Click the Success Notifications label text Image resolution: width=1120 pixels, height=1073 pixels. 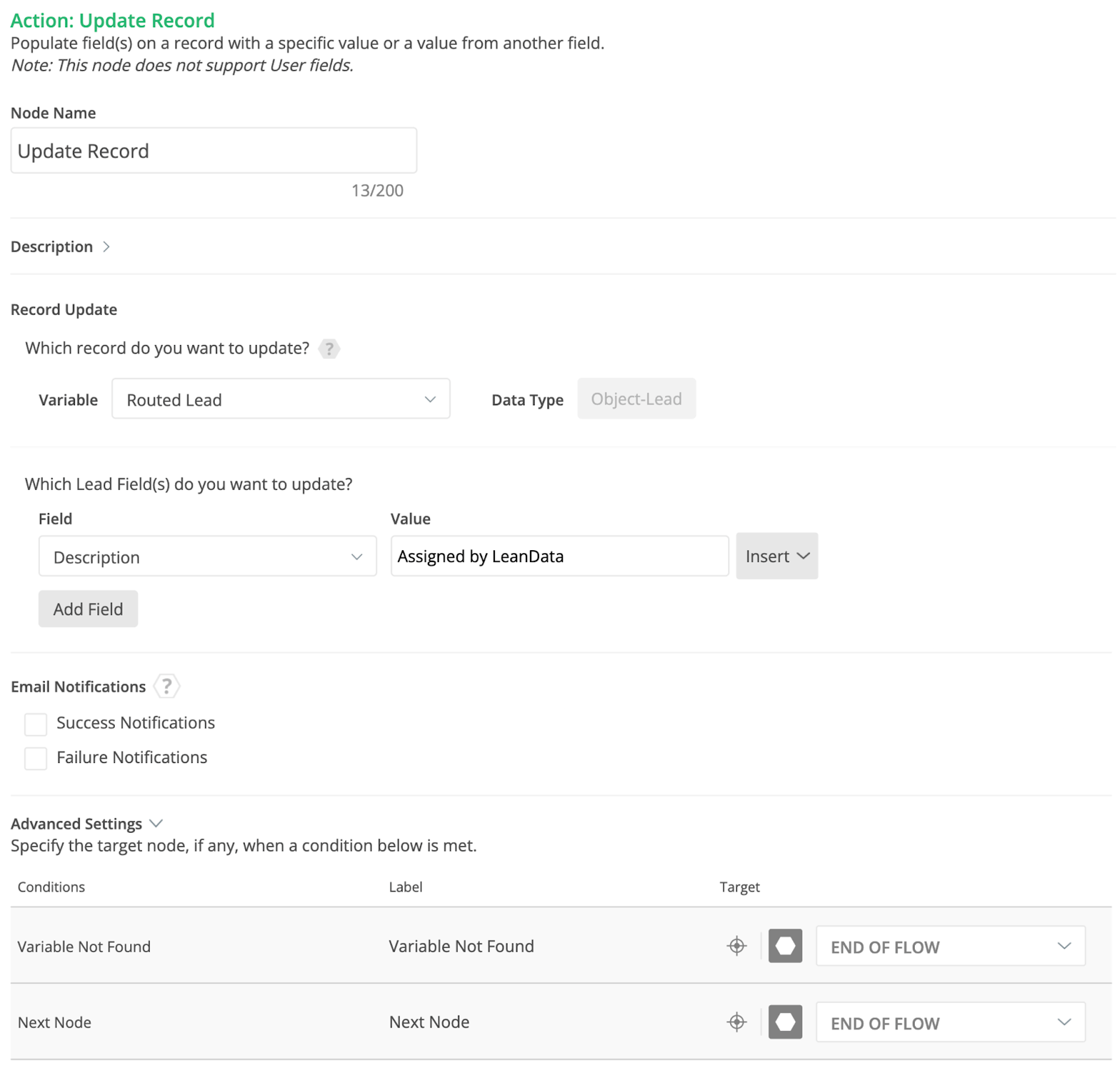click(136, 723)
